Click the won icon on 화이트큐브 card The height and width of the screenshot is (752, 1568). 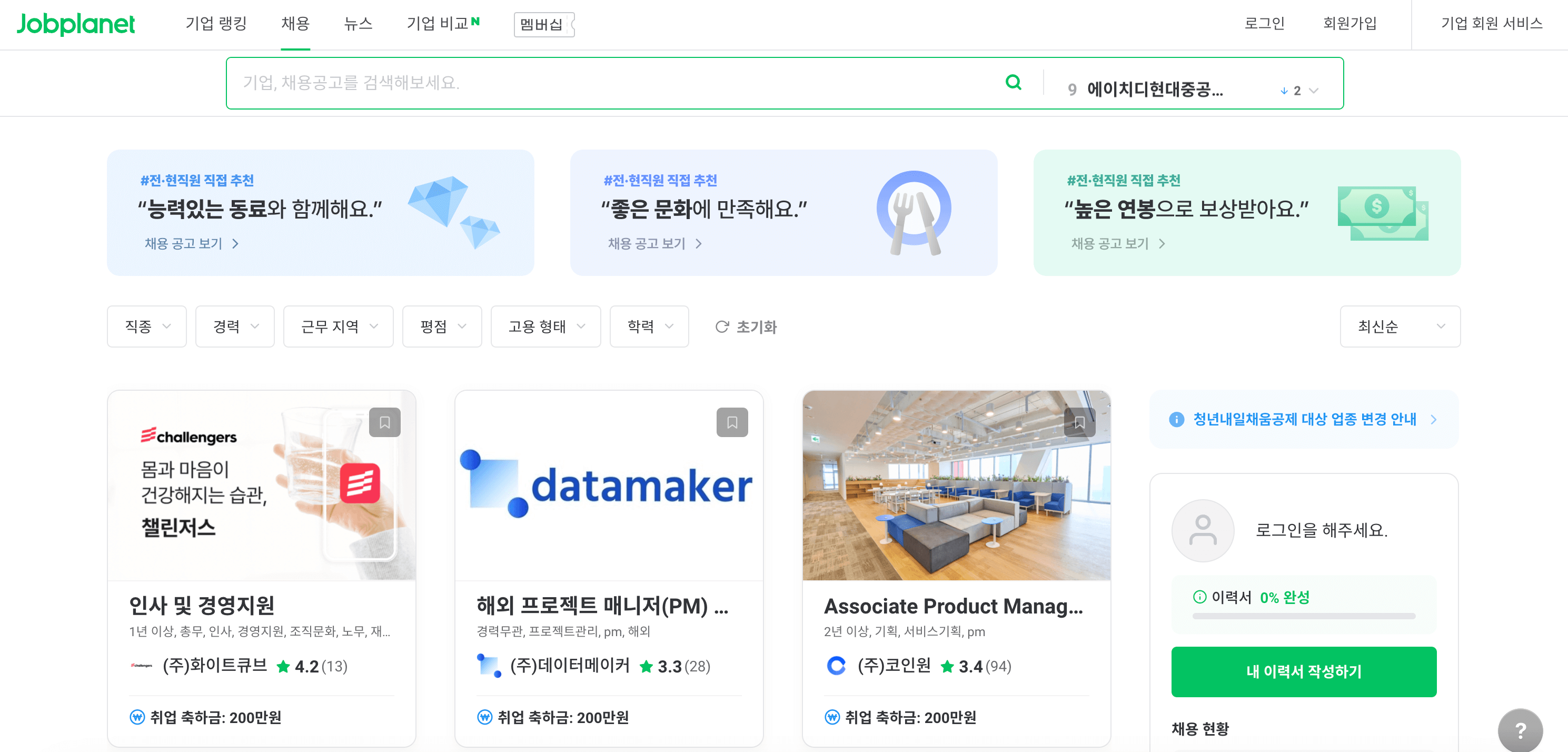[x=137, y=717]
